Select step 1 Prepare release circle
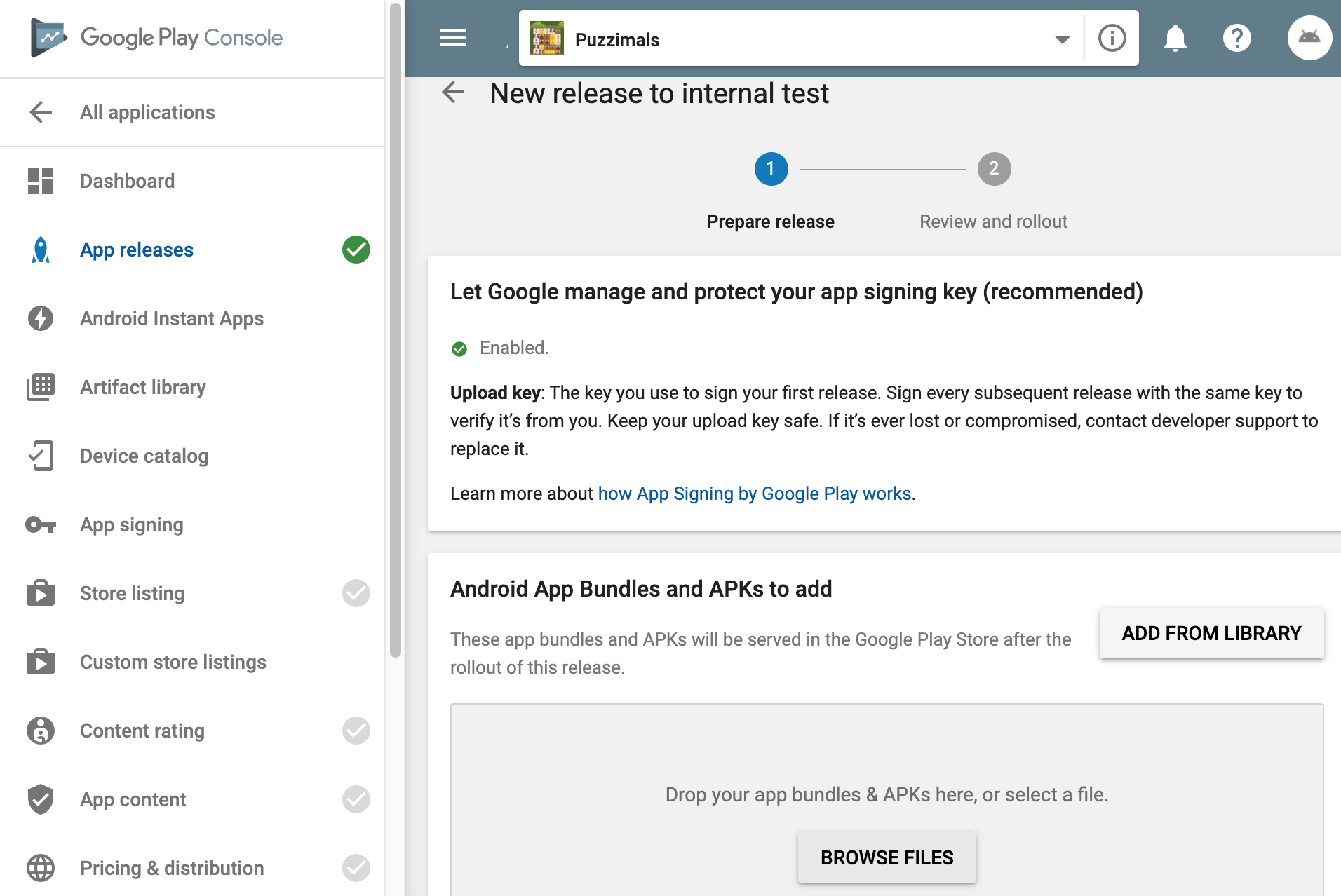The image size is (1341, 896). tap(771, 169)
